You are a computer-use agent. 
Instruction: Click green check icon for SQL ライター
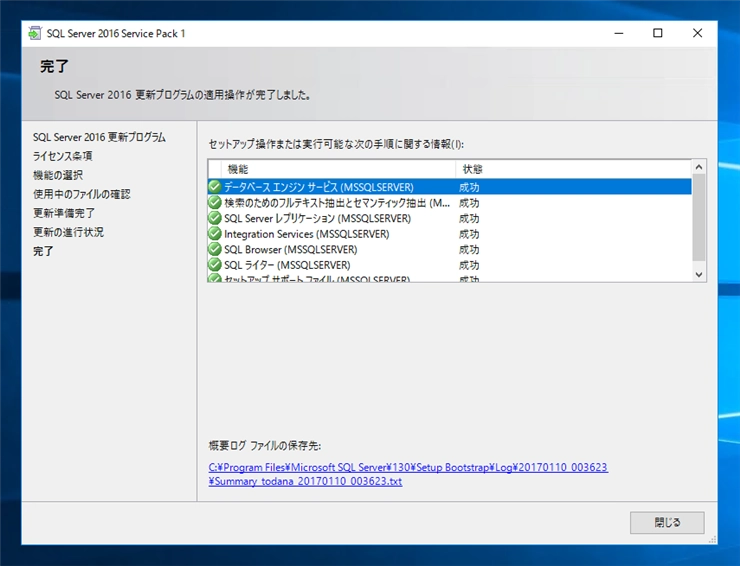pos(215,265)
